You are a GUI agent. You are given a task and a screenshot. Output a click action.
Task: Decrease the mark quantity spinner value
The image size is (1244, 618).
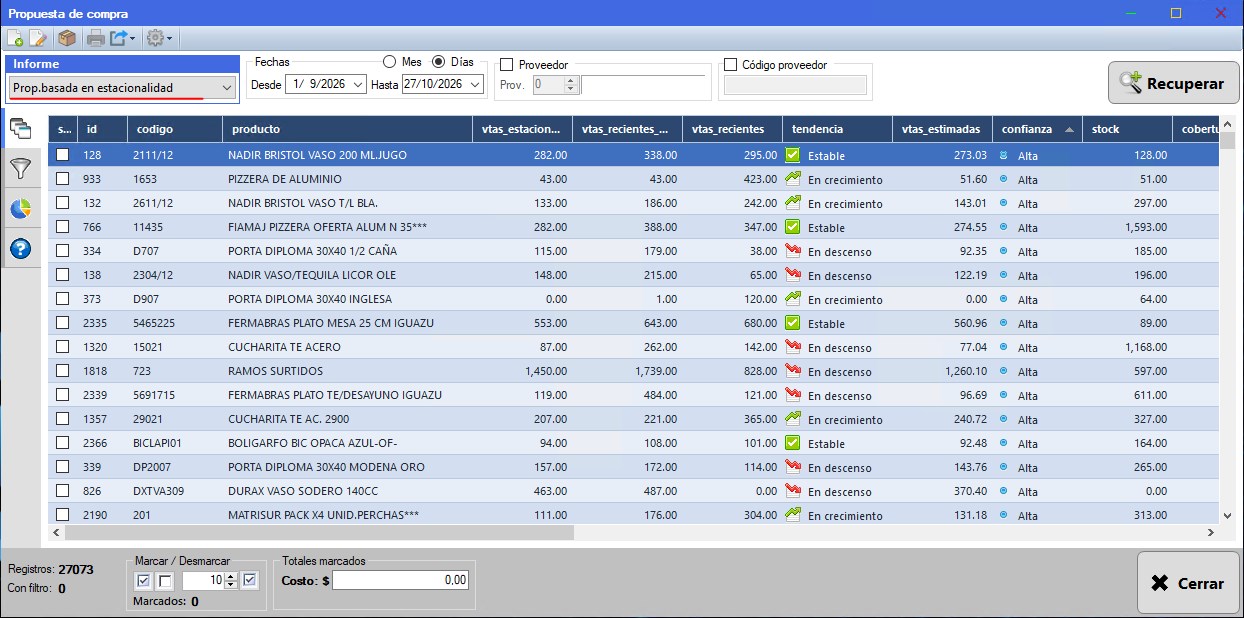point(231,585)
